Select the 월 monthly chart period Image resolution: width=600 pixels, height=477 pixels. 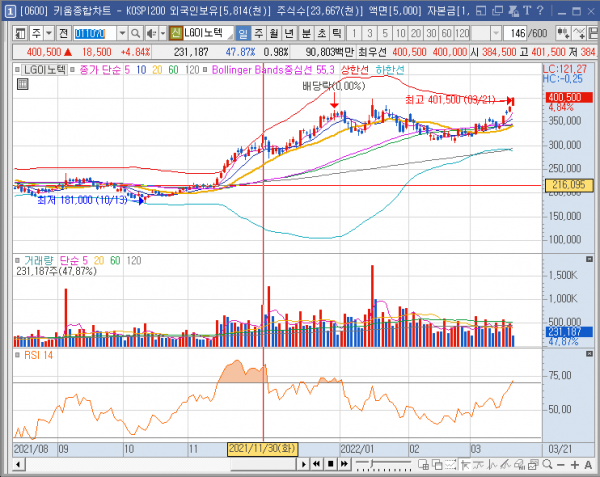point(274,34)
